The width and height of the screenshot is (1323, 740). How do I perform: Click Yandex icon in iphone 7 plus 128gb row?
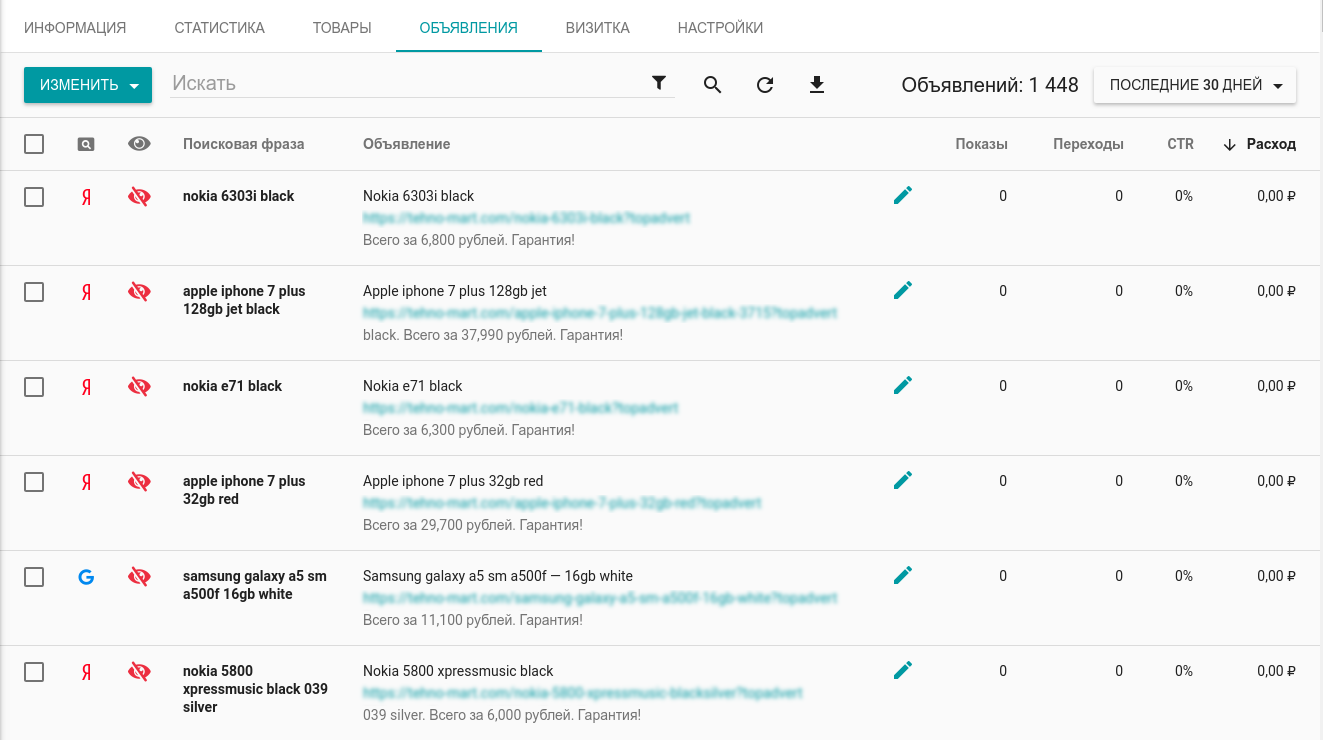[x=86, y=292]
